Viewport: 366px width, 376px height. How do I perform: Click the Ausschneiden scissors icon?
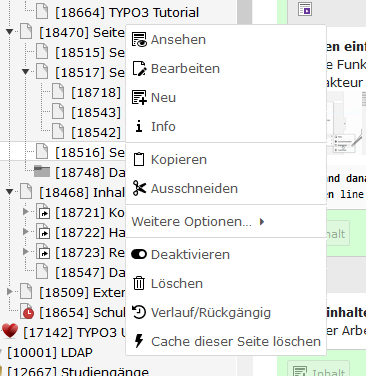[x=139, y=188]
